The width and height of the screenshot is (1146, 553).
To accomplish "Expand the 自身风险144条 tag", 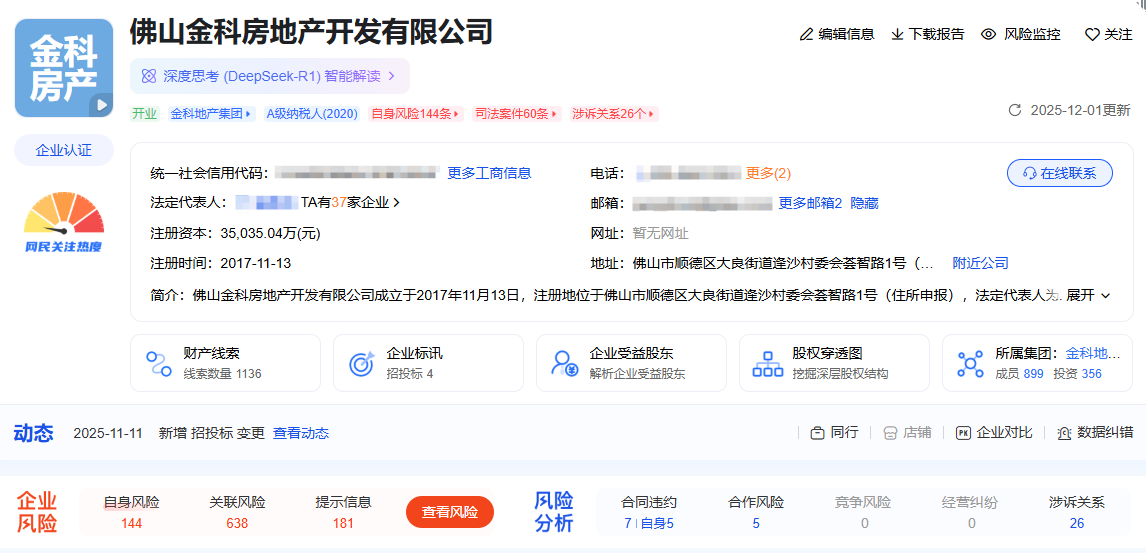I will coord(416,114).
